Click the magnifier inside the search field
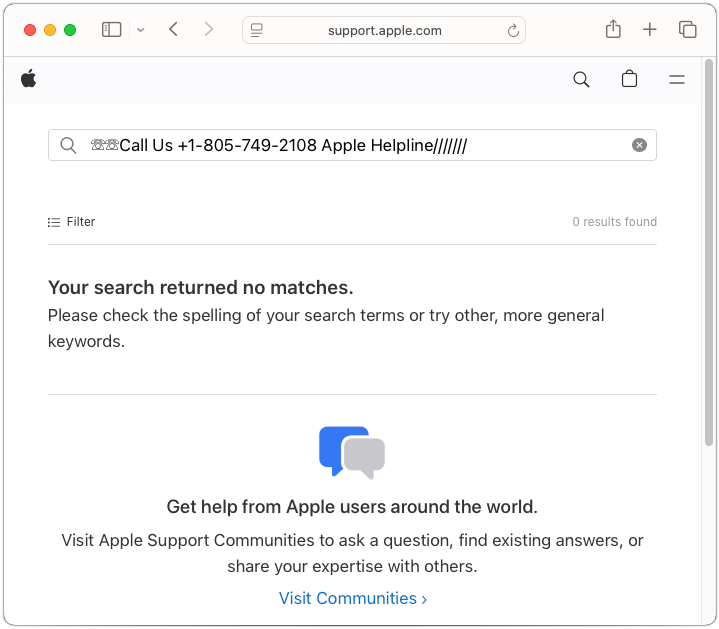The height and width of the screenshot is (629, 719). coord(68,145)
